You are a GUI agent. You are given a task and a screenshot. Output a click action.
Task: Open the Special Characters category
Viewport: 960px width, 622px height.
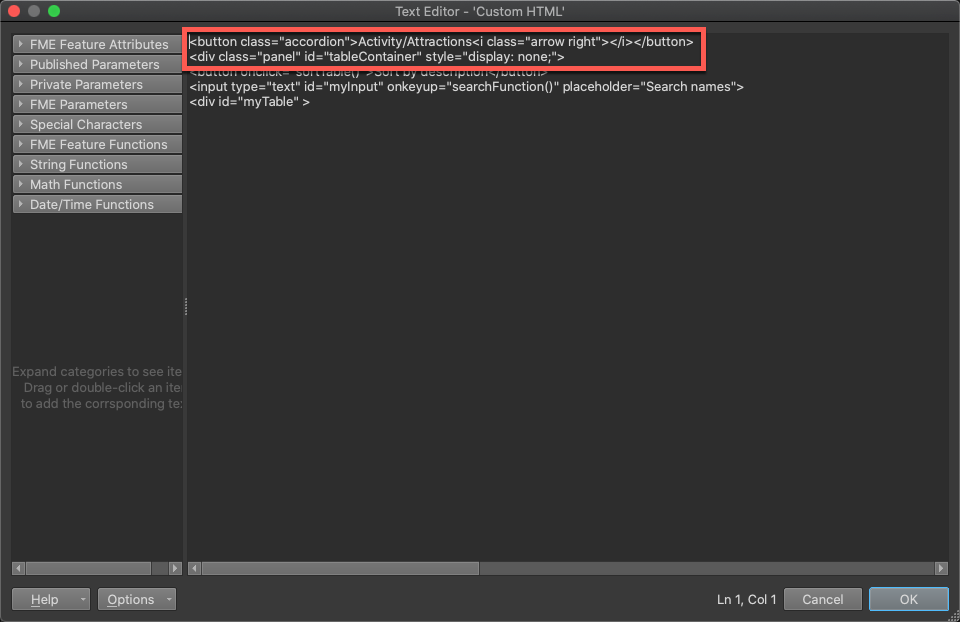96,124
